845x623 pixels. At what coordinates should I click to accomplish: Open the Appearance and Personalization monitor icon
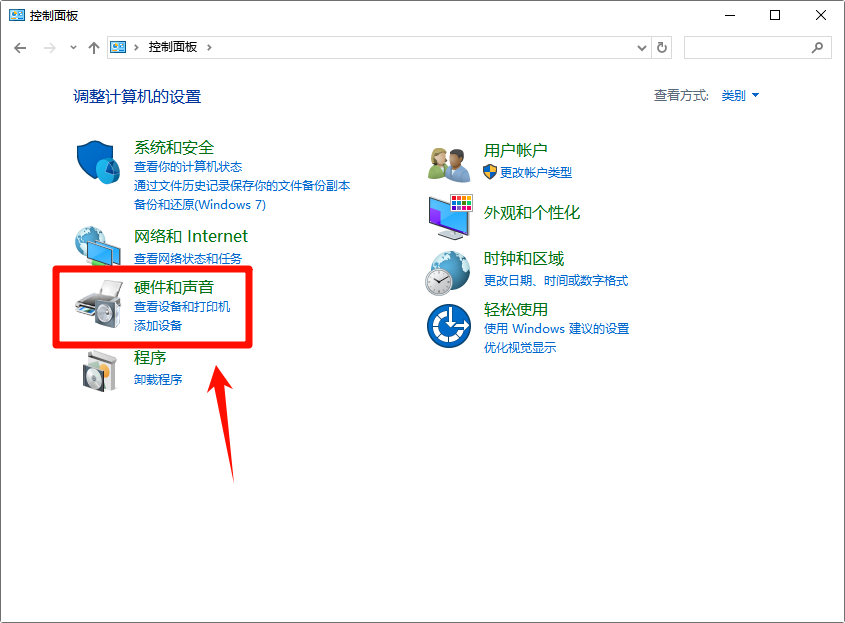(x=451, y=217)
